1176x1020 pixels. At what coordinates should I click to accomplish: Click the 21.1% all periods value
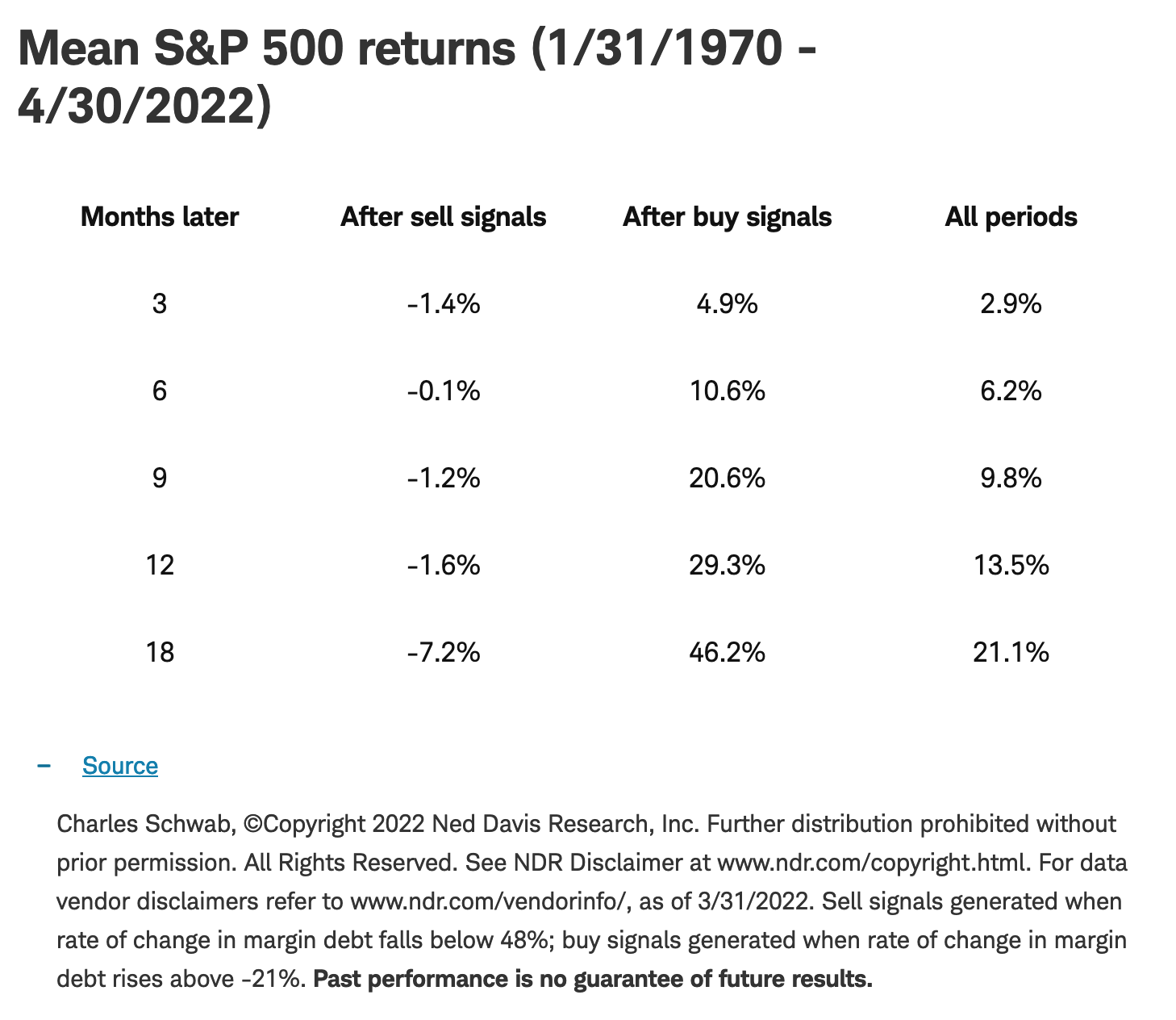(x=1011, y=652)
